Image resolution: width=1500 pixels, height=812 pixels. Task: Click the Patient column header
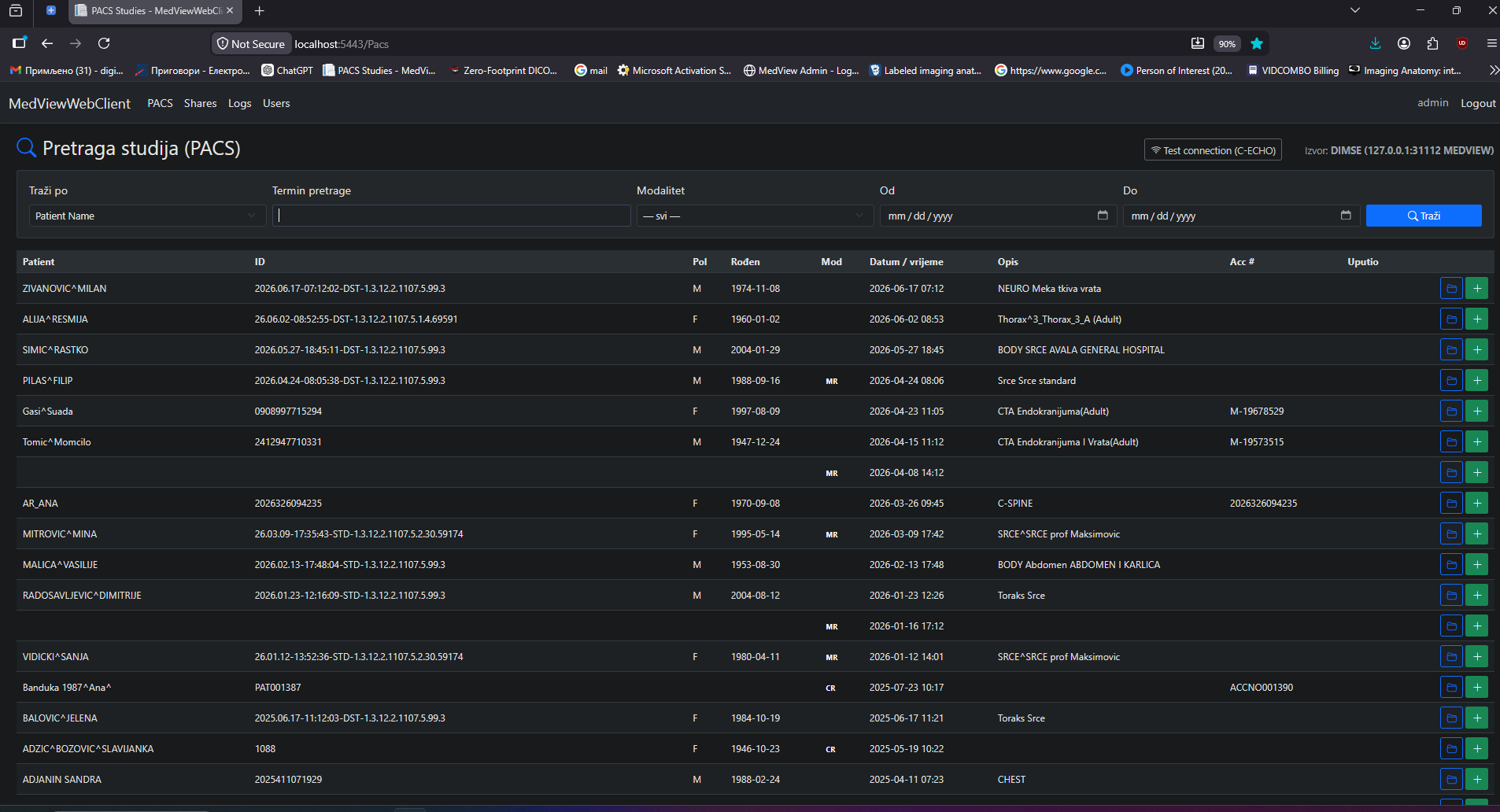pos(39,262)
